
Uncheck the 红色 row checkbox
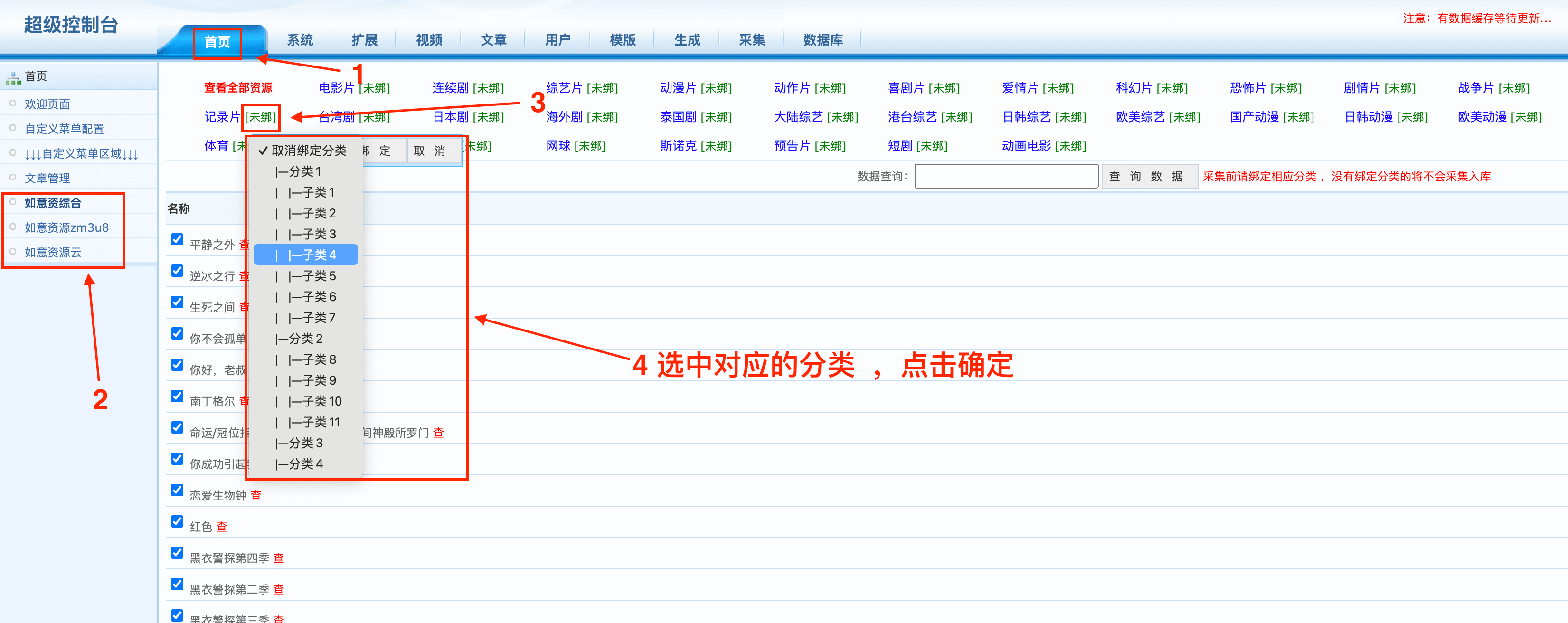(177, 521)
